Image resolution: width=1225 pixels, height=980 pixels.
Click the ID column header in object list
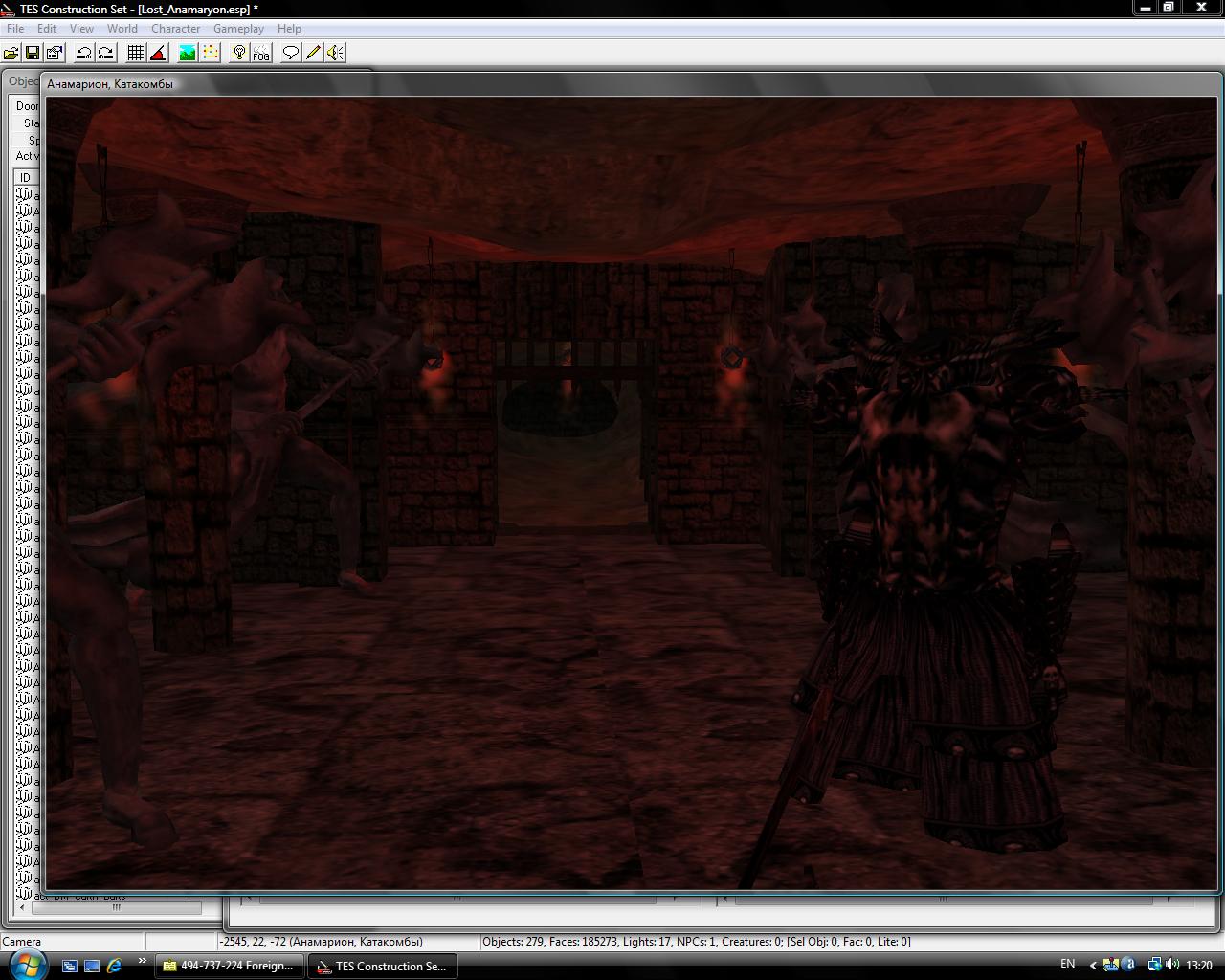click(26, 177)
